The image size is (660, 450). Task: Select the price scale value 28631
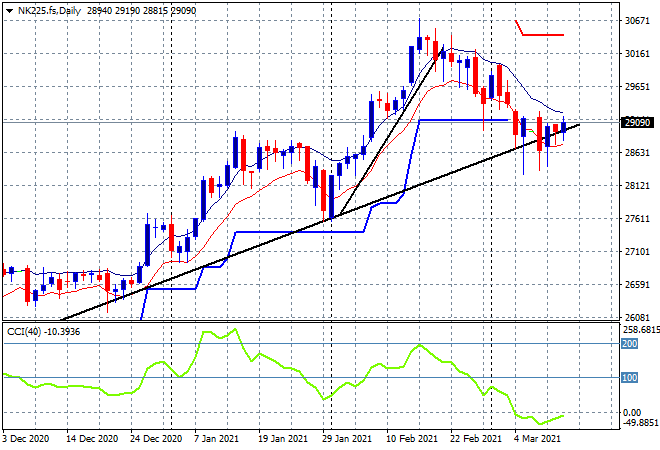[637, 152]
